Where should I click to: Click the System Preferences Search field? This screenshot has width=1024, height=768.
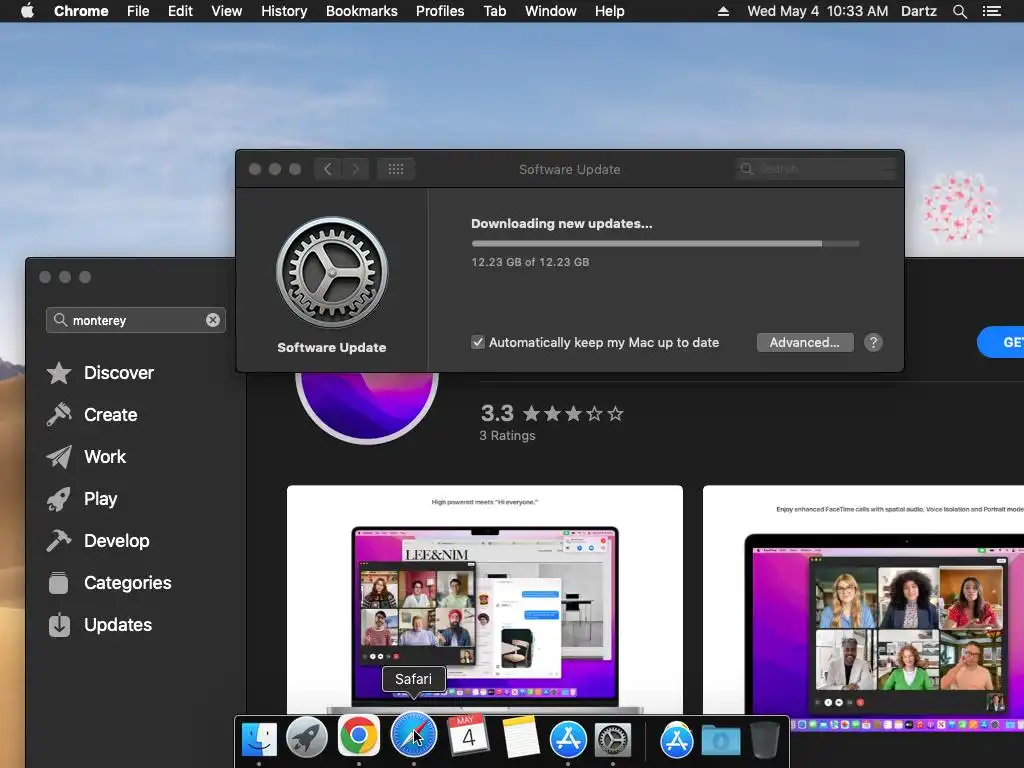(x=816, y=169)
